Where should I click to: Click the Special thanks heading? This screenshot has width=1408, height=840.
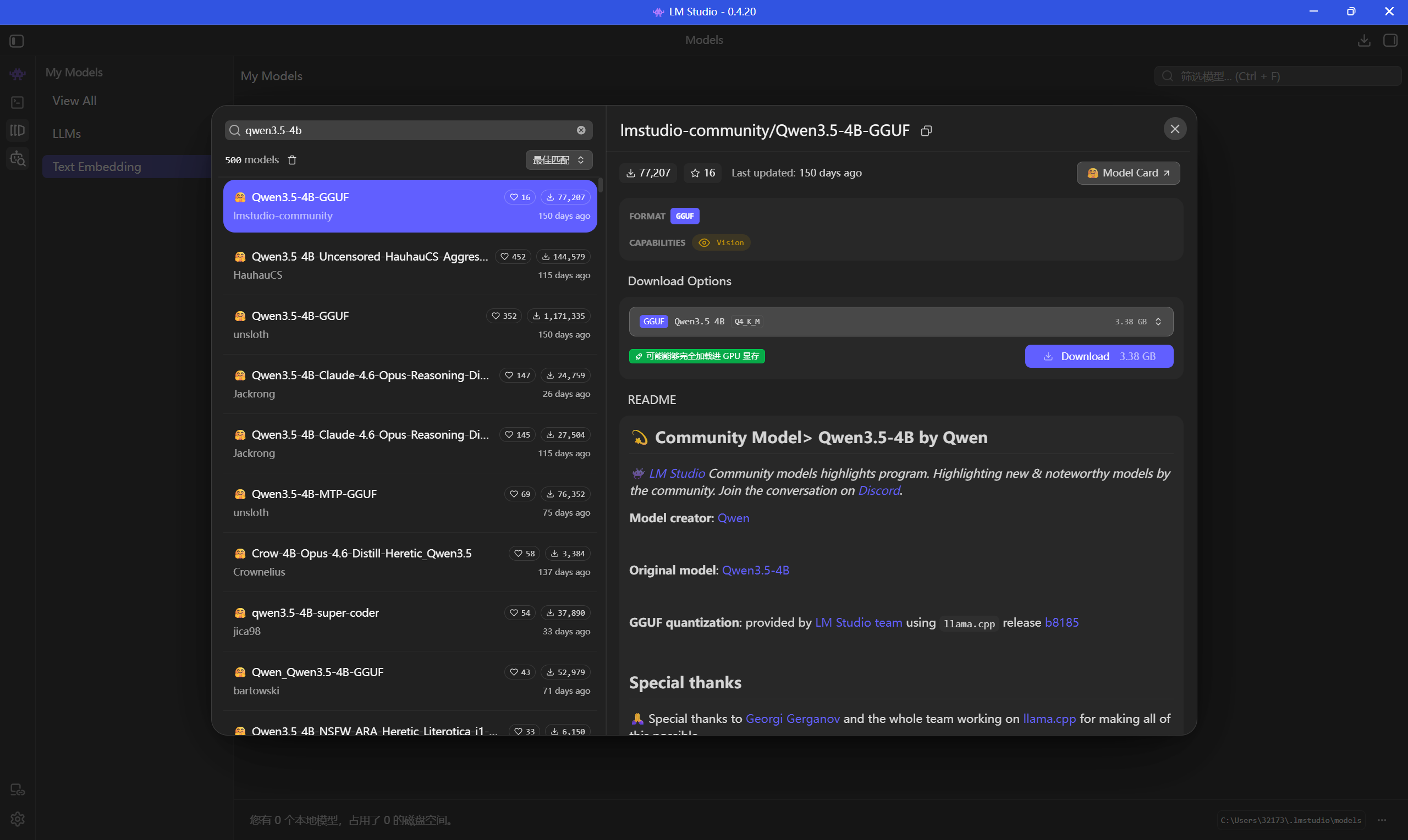pos(685,683)
